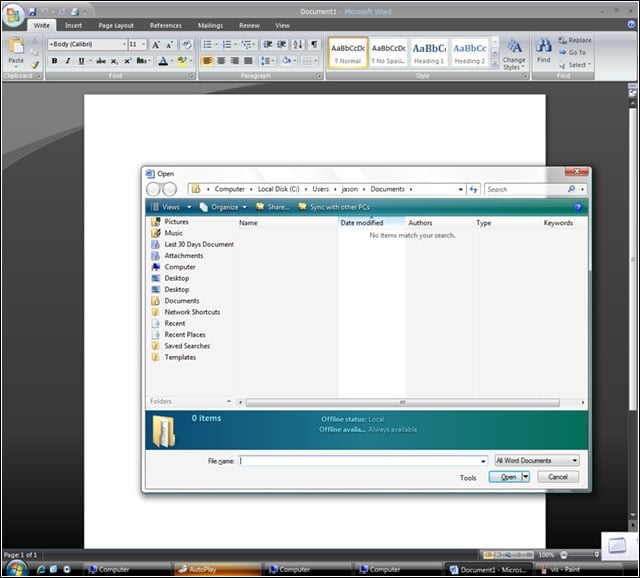
Task: Select the Heading 1 style
Action: click(429, 53)
